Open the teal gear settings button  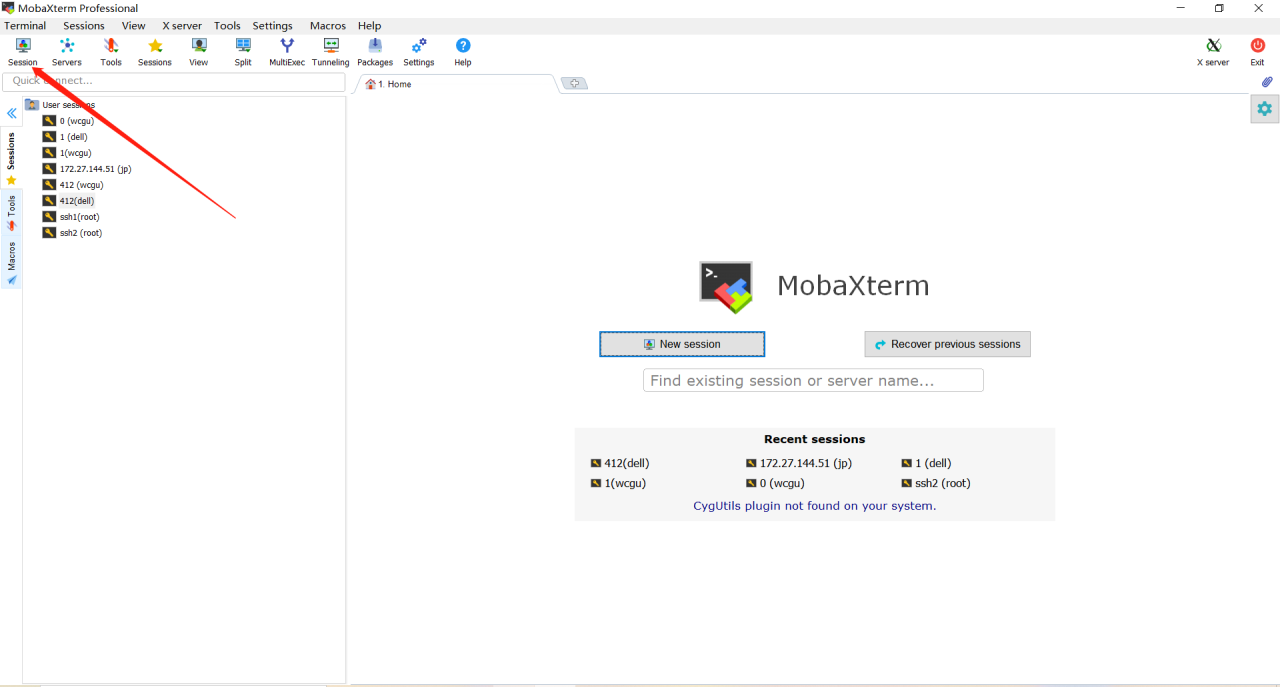[1265, 109]
